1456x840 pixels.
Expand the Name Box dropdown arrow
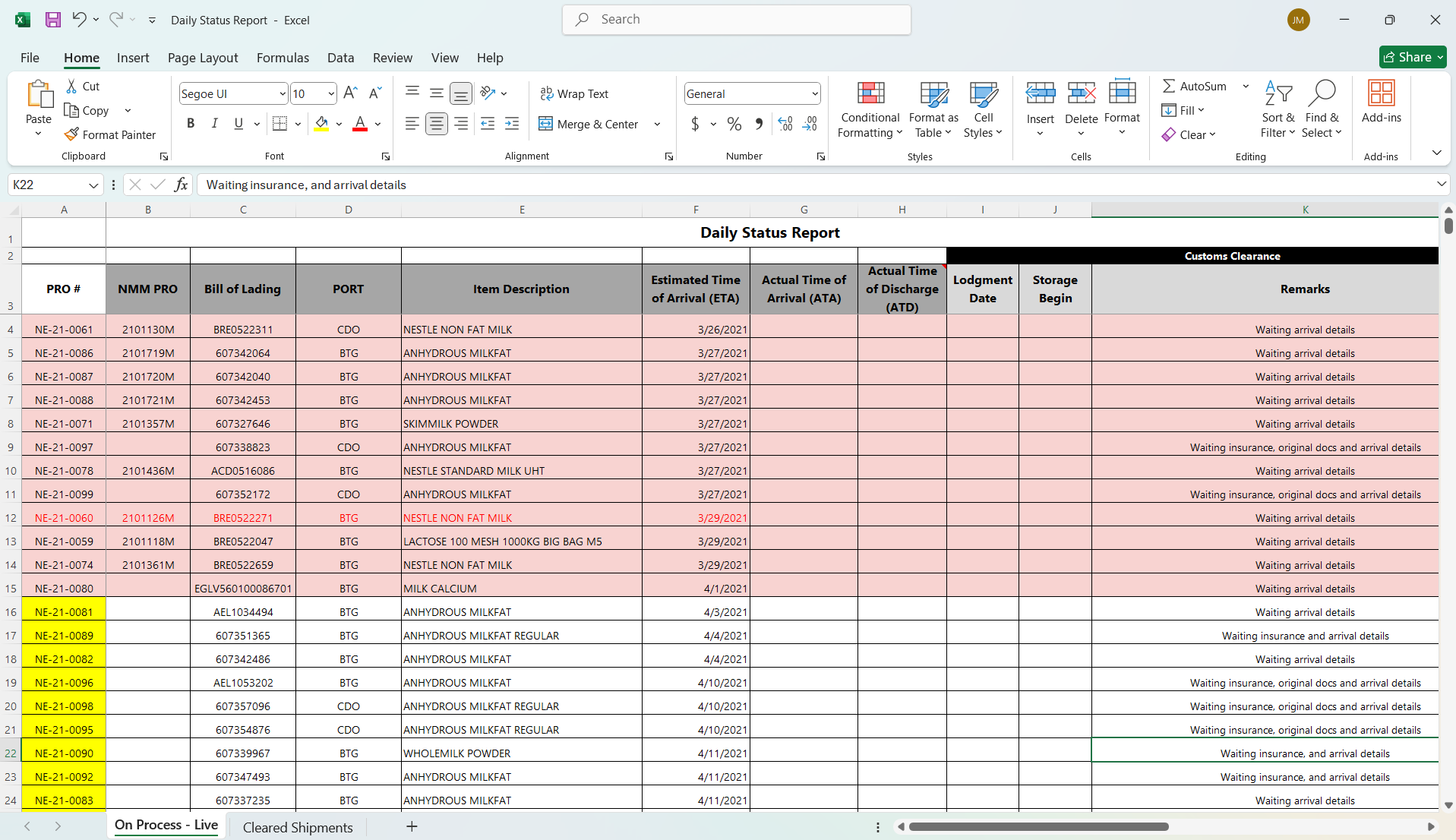93,185
